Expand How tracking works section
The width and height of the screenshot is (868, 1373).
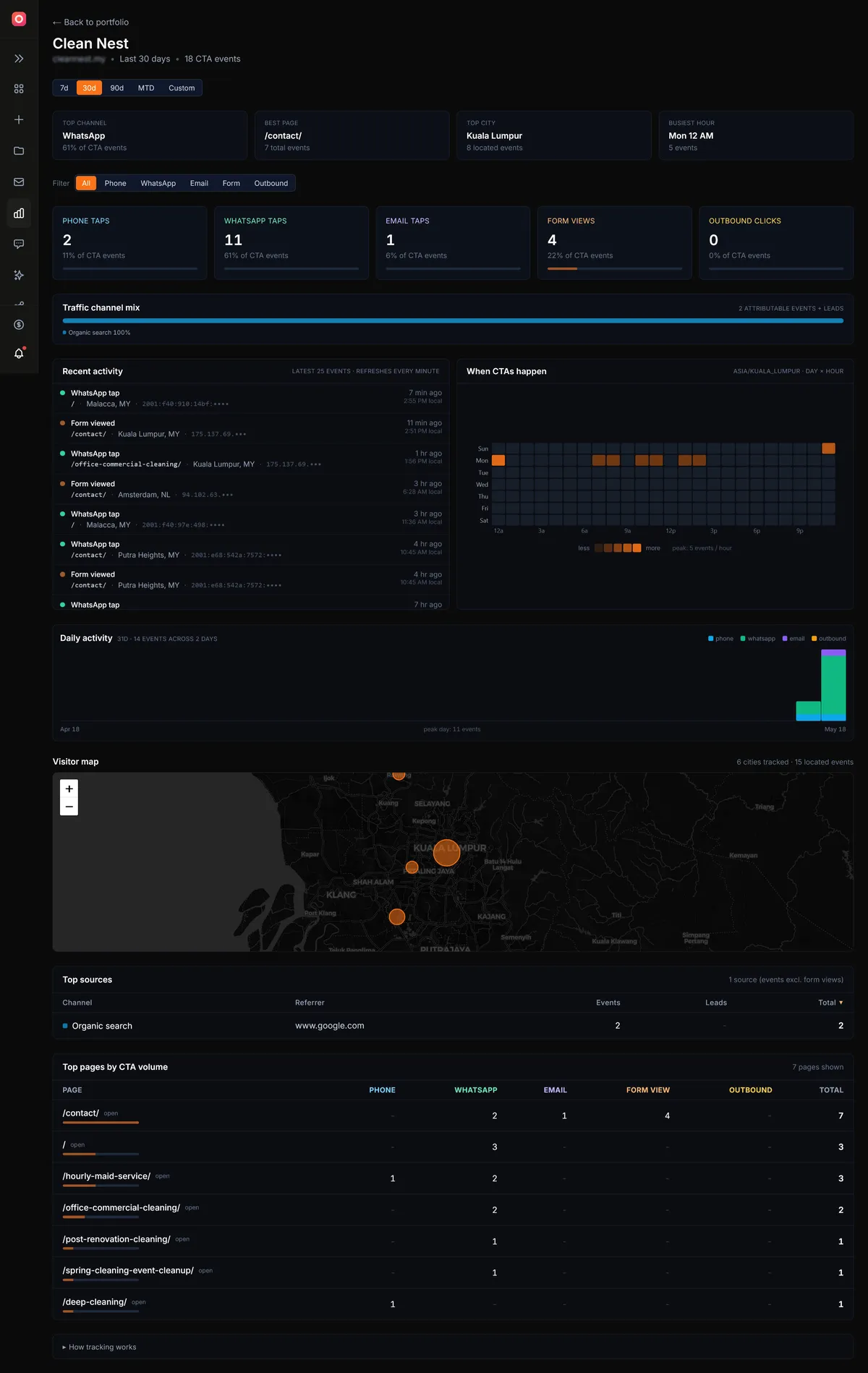(x=99, y=1347)
